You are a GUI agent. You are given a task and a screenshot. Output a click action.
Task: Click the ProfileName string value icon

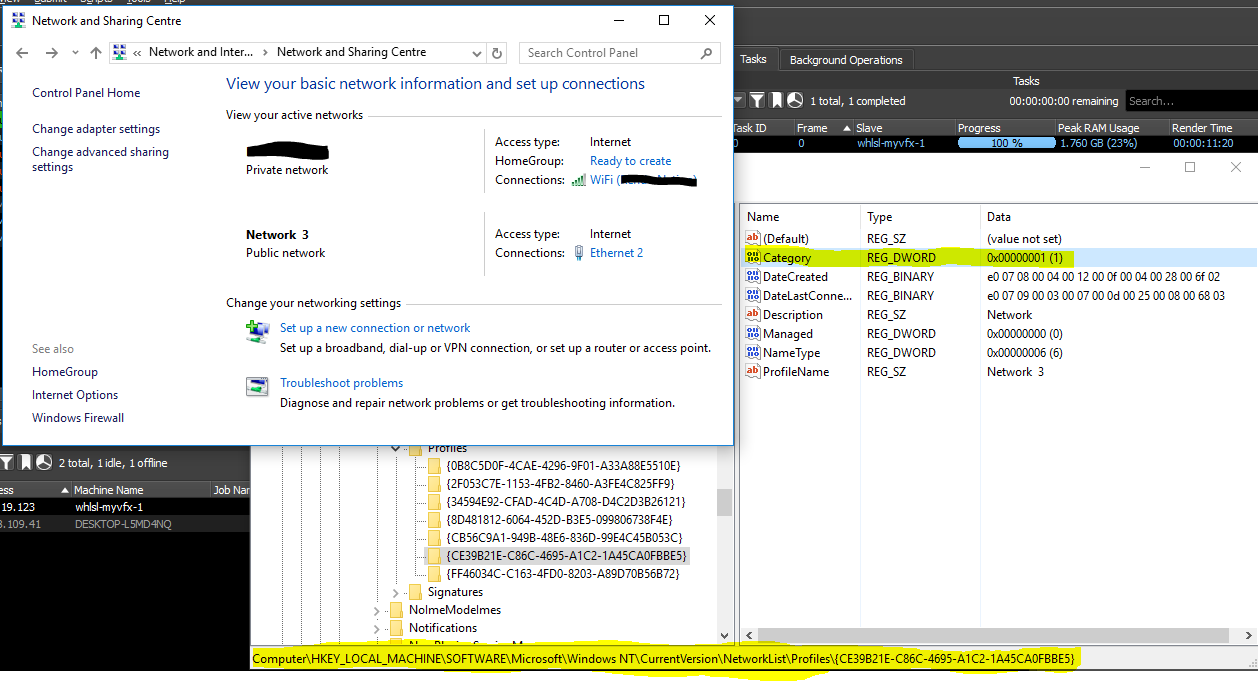click(x=753, y=372)
